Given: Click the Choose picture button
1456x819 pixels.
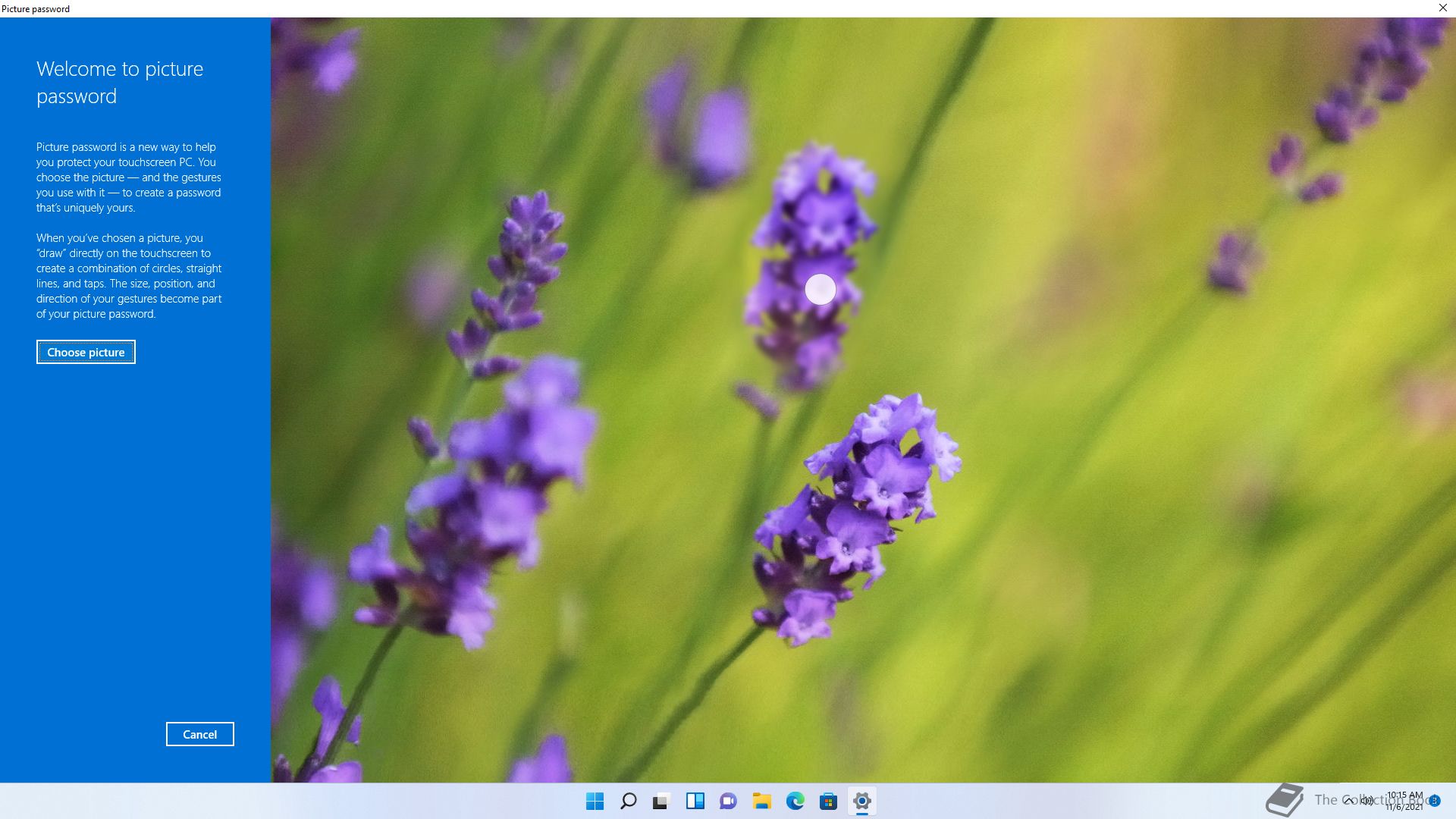Looking at the screenshot, I should click(86, 352).
